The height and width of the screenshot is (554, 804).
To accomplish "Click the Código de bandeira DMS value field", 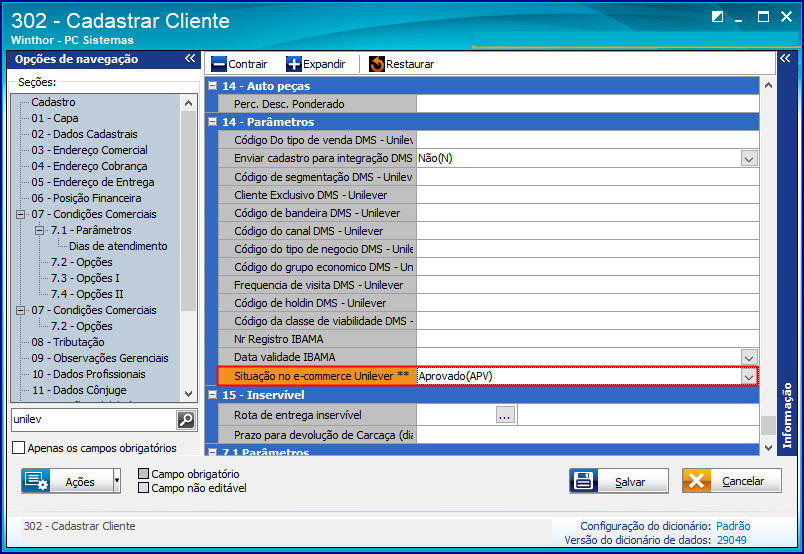I will pos(588,213).
